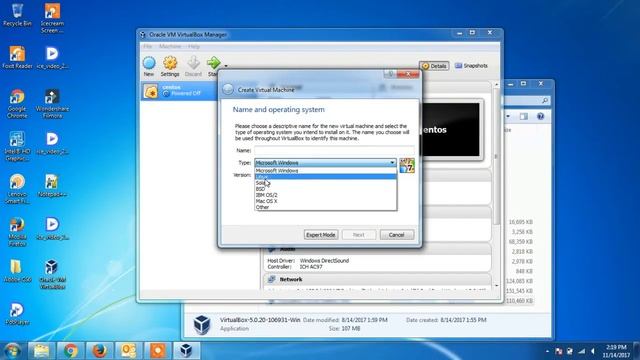This screenshot has width=640, height=360.
Task: Click the help icon in Explorer window
Action: pos(540,117)
